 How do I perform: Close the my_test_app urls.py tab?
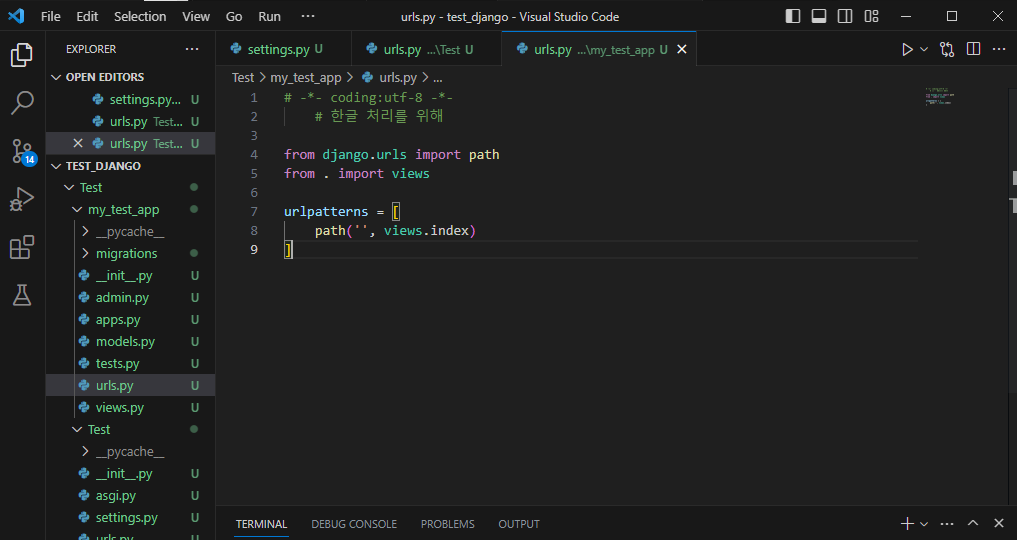coord(682,49)
